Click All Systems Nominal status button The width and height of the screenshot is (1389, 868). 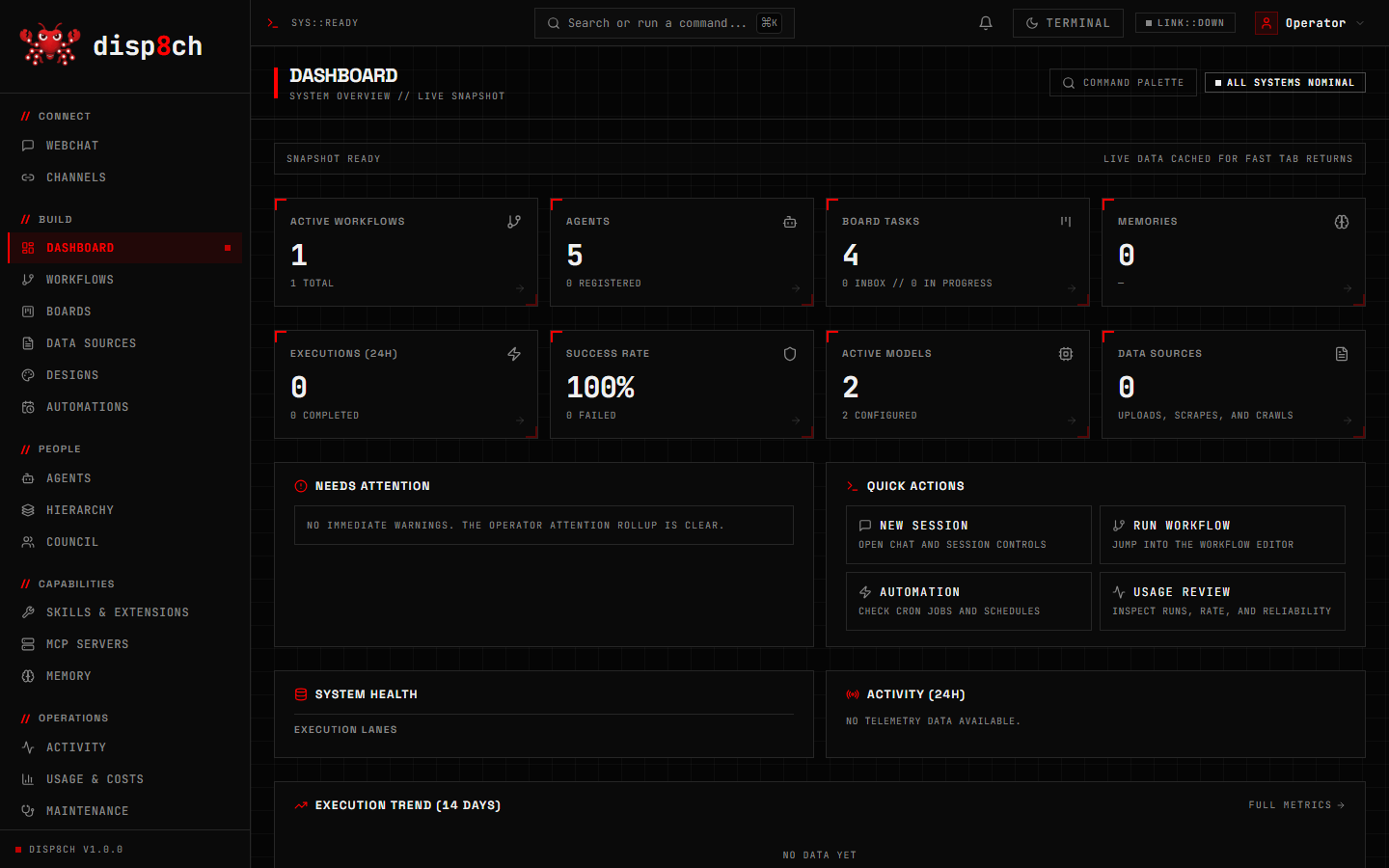pyautogui.click(x=1285, y=82)
